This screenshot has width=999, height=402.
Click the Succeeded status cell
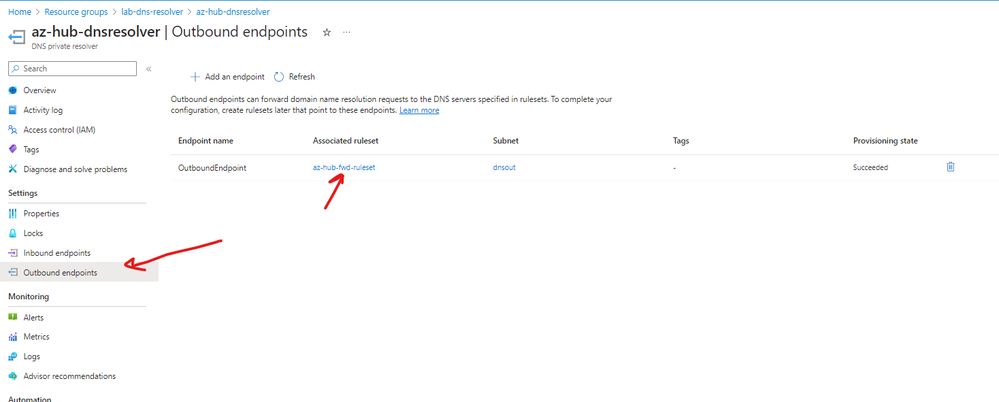point(871,168)
